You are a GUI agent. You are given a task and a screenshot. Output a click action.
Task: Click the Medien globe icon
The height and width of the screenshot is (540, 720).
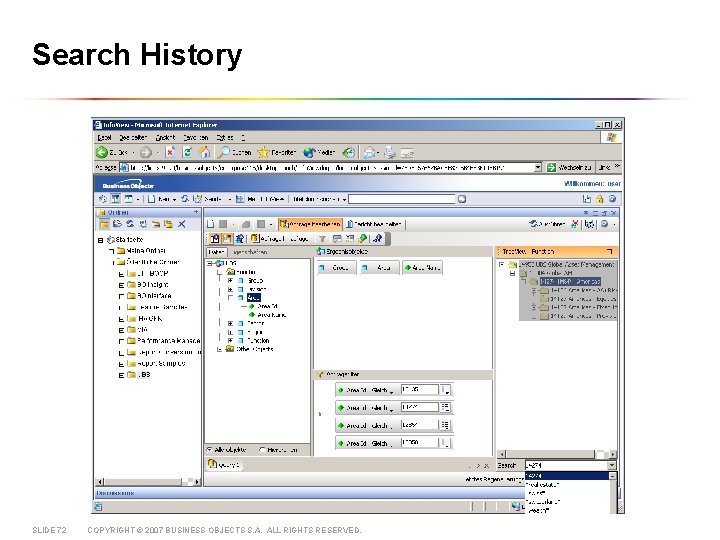click(309, 152)
